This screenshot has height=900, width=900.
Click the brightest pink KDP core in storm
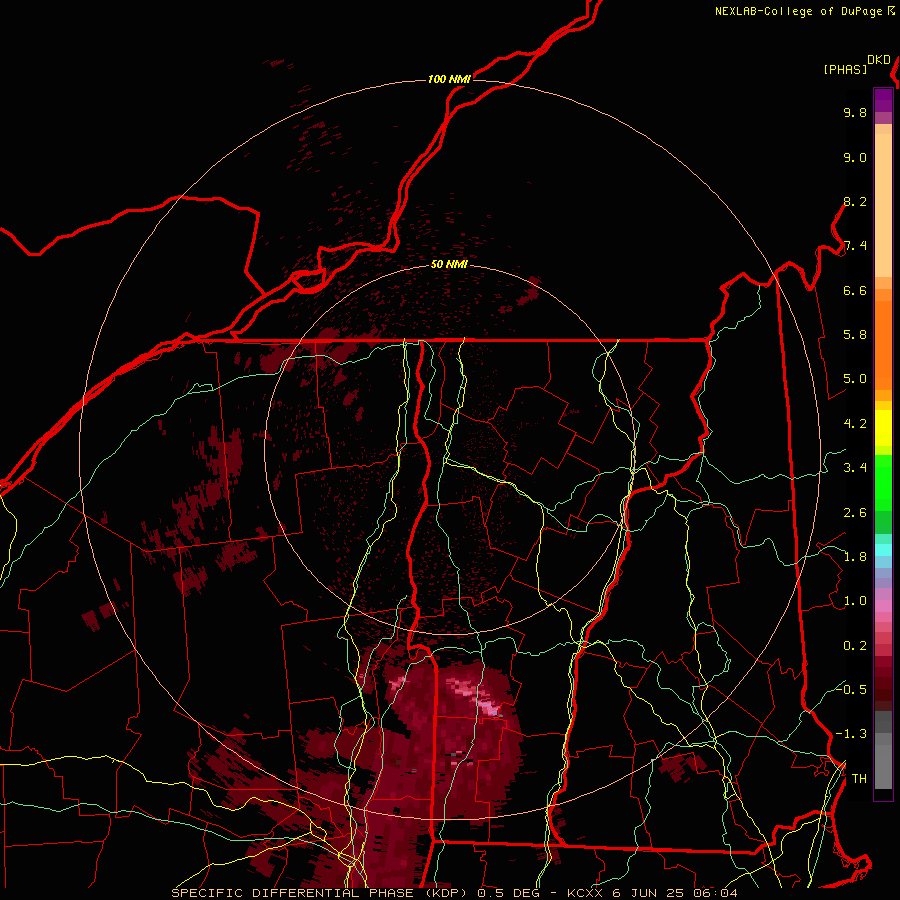tap(491, 709)
